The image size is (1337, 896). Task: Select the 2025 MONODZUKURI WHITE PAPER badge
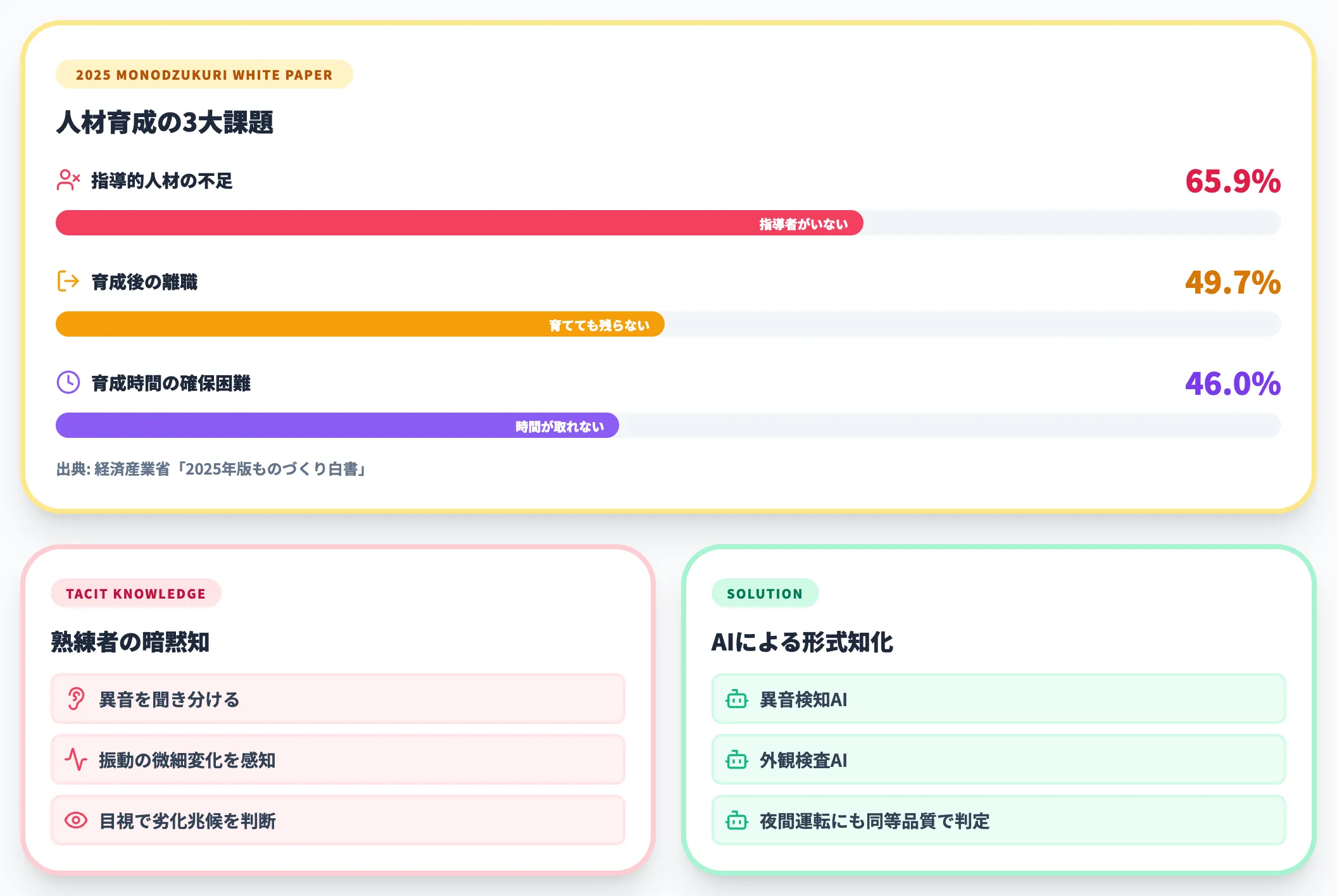tap(204, 74)
